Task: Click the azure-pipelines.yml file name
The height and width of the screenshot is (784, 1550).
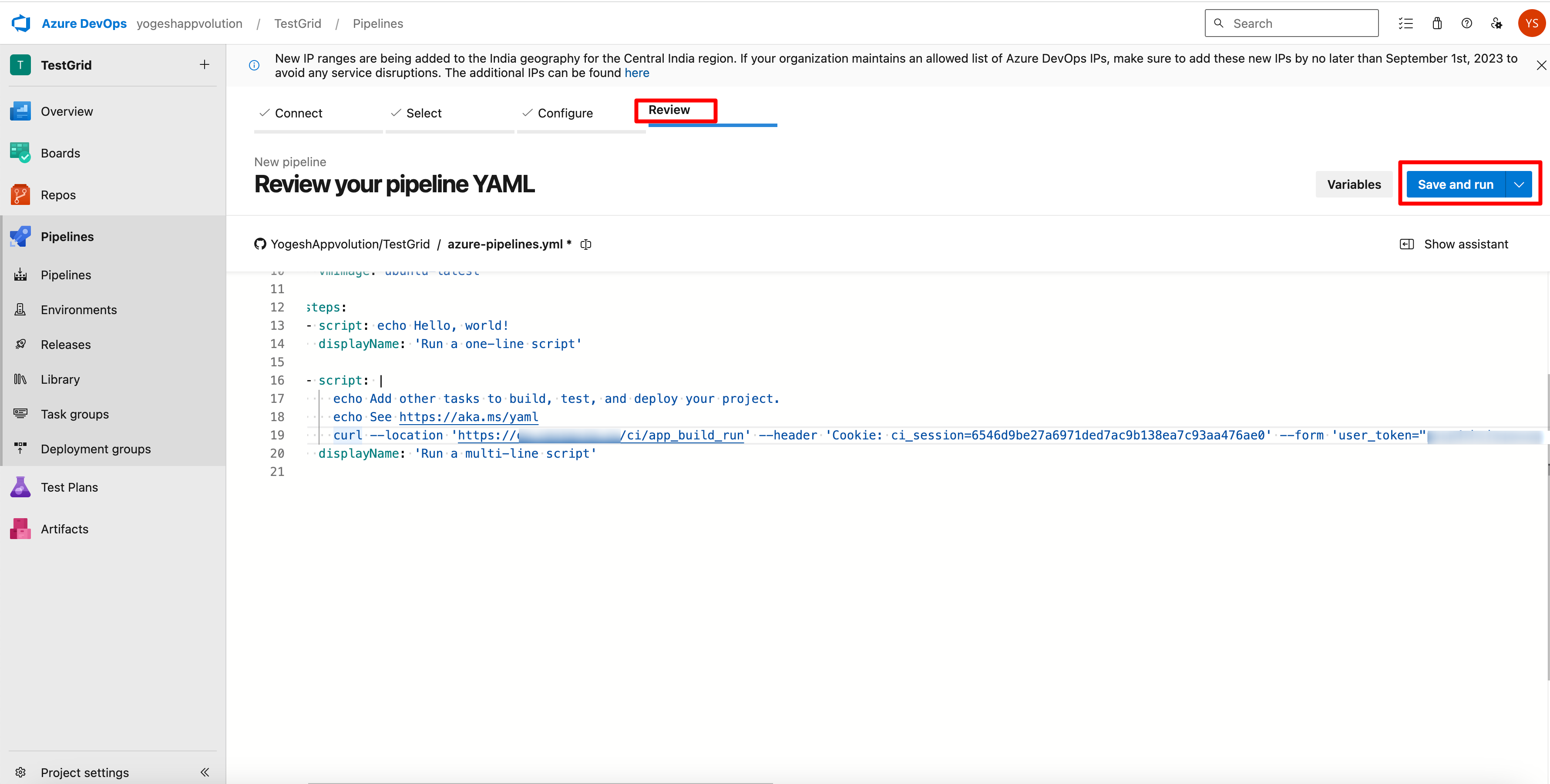Action: (x=505, y=244)
